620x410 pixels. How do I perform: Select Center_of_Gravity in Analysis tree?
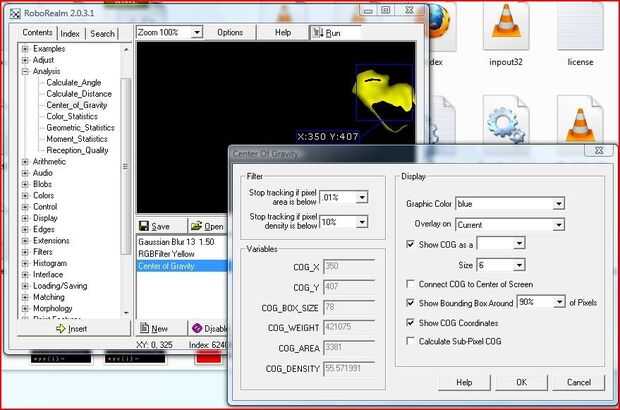tap(77, 105)
